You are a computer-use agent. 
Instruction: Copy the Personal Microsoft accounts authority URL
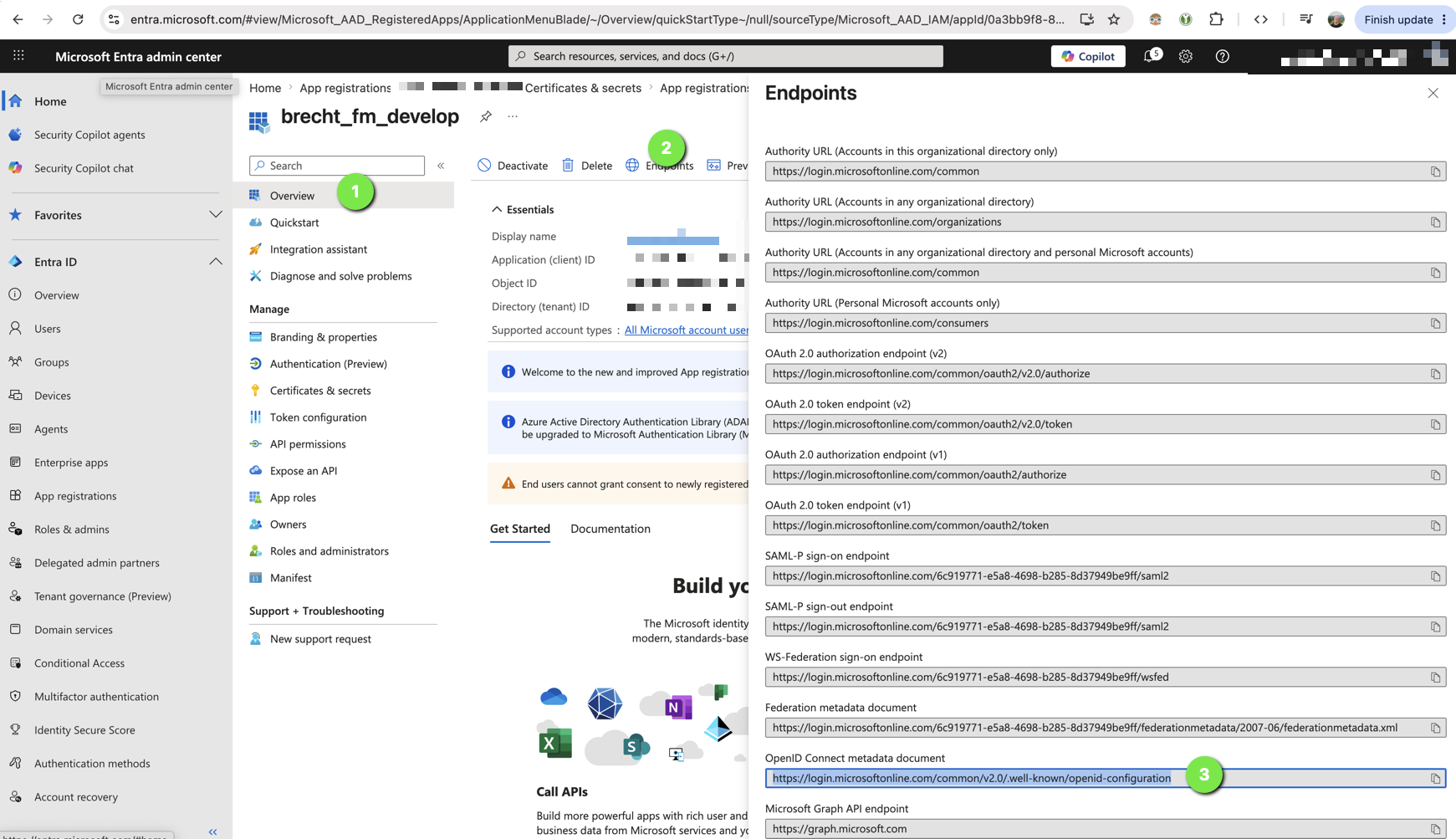click(1435, 324)
